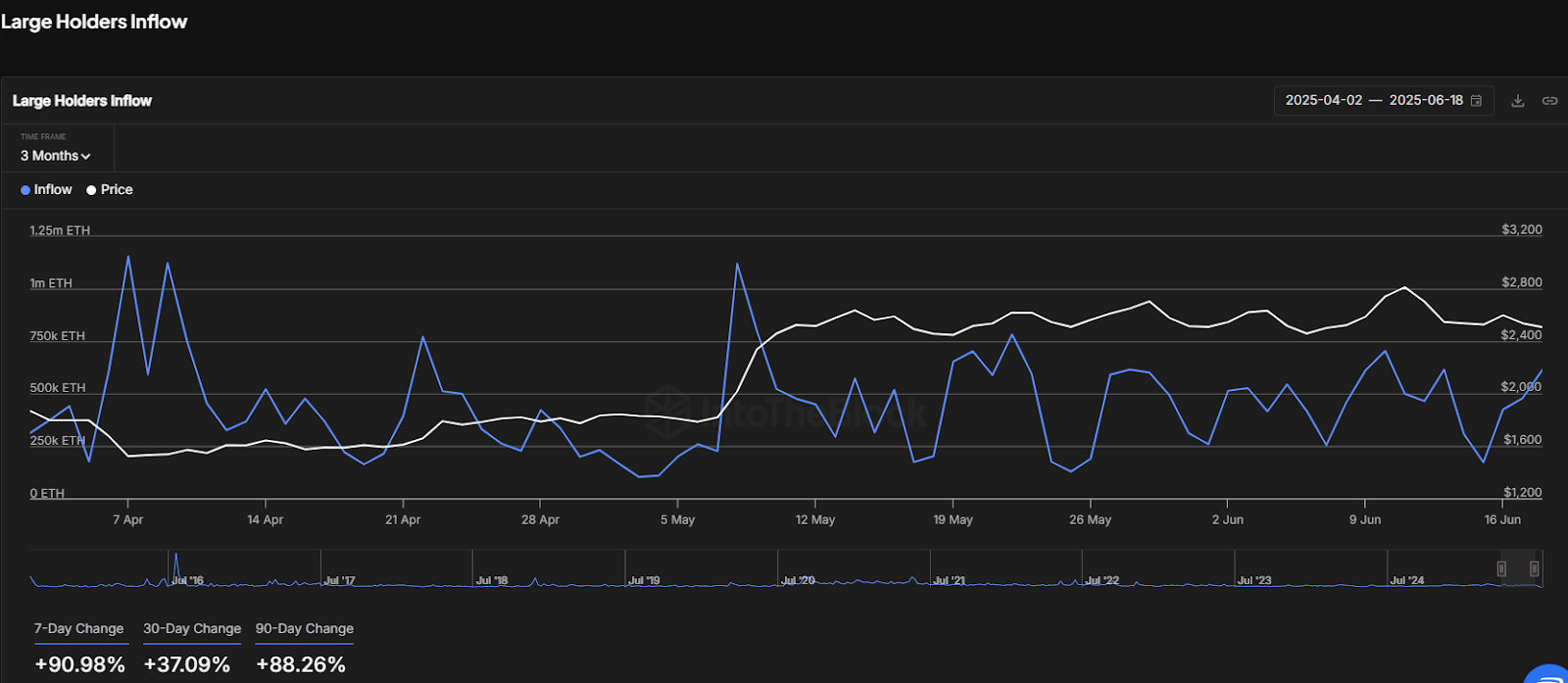Jump to Jul '19 in the navigator
This screenshot has height=683, width=1568.
(644, 581)
